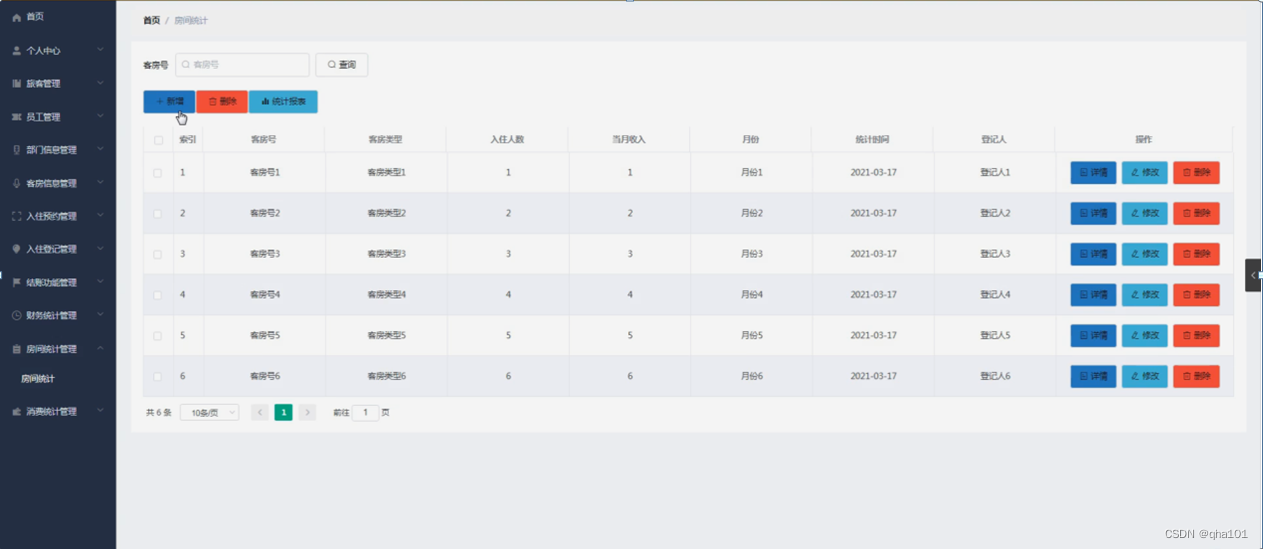
Task: Click the 查询 search button
Action: tap(342, 65)
